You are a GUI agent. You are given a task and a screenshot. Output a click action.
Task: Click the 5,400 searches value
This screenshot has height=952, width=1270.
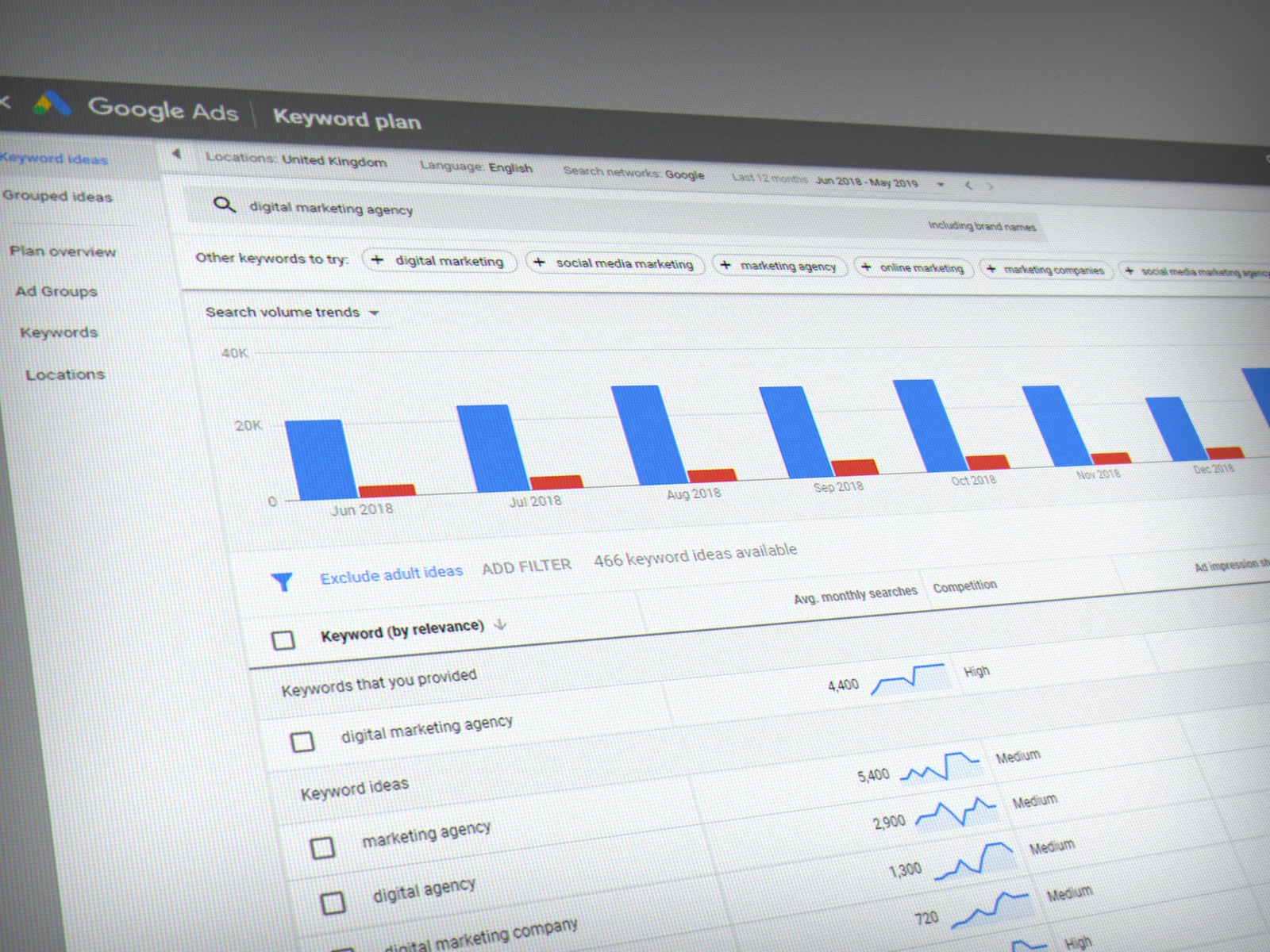[873, 775]
